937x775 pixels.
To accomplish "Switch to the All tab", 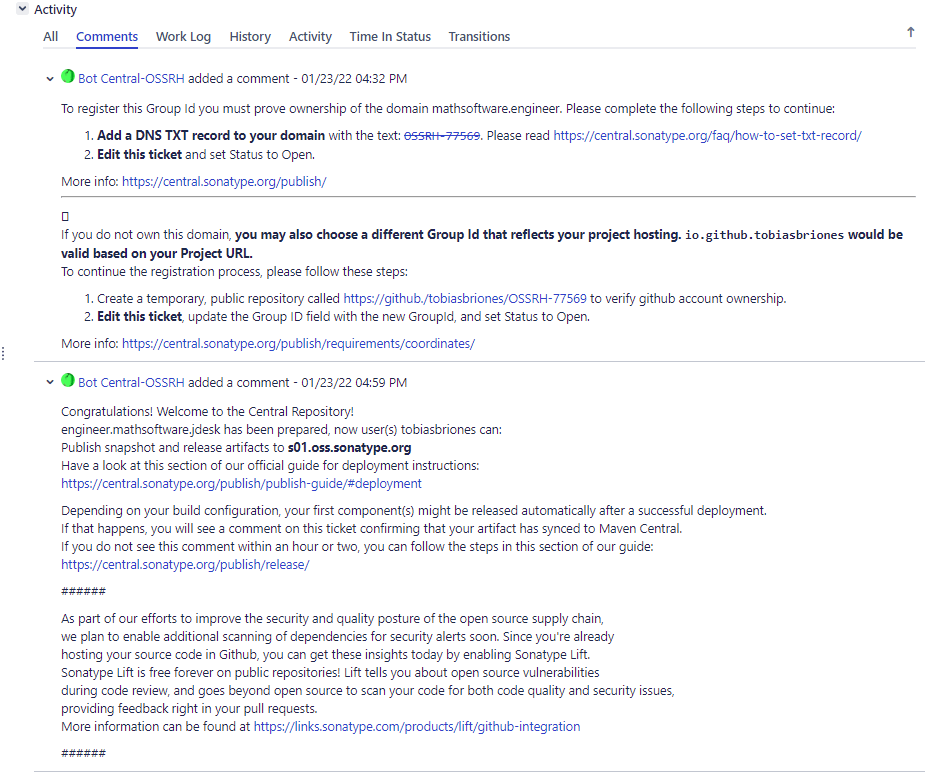I will pyautogui.click(x=51, y=36).
